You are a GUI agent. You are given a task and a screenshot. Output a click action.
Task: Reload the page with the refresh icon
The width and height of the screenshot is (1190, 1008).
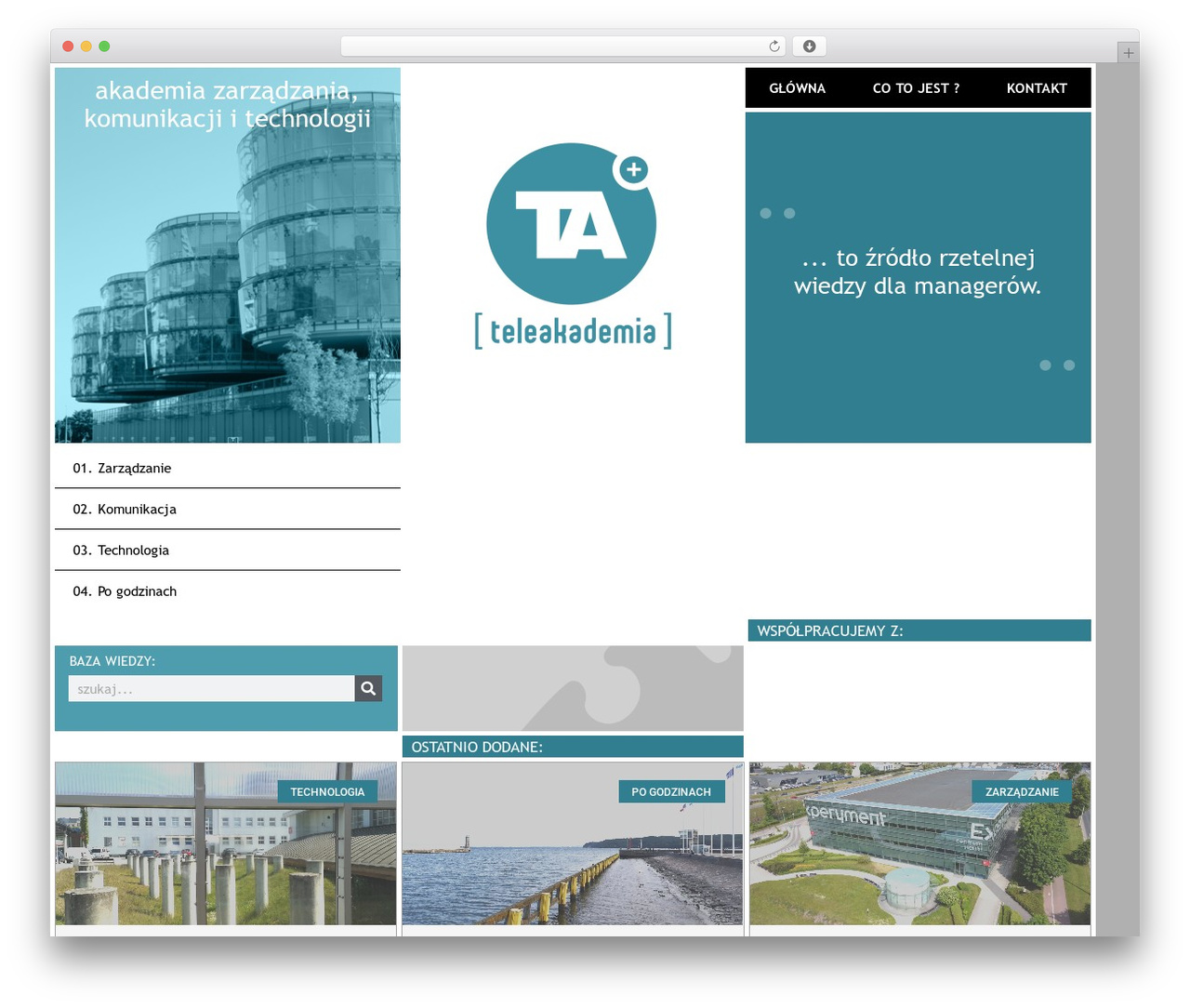[x=774, y=46]
